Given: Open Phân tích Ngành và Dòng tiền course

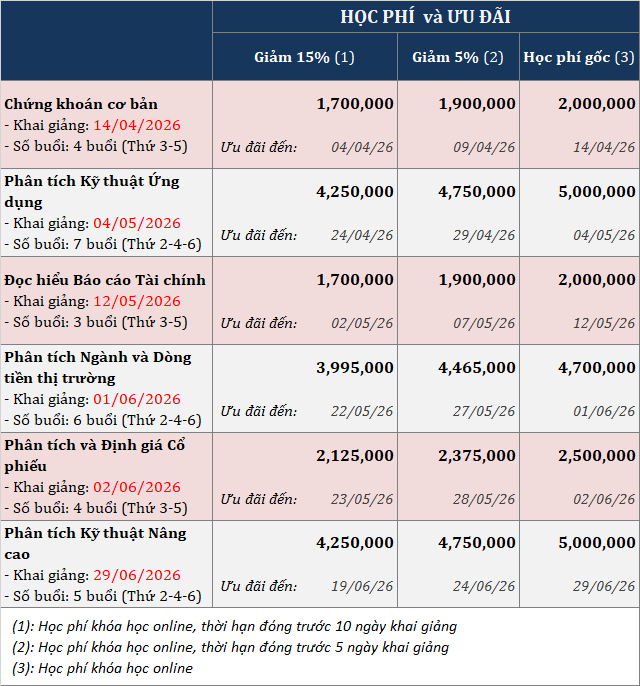Looking at the screenshot, I should [98, 368].
